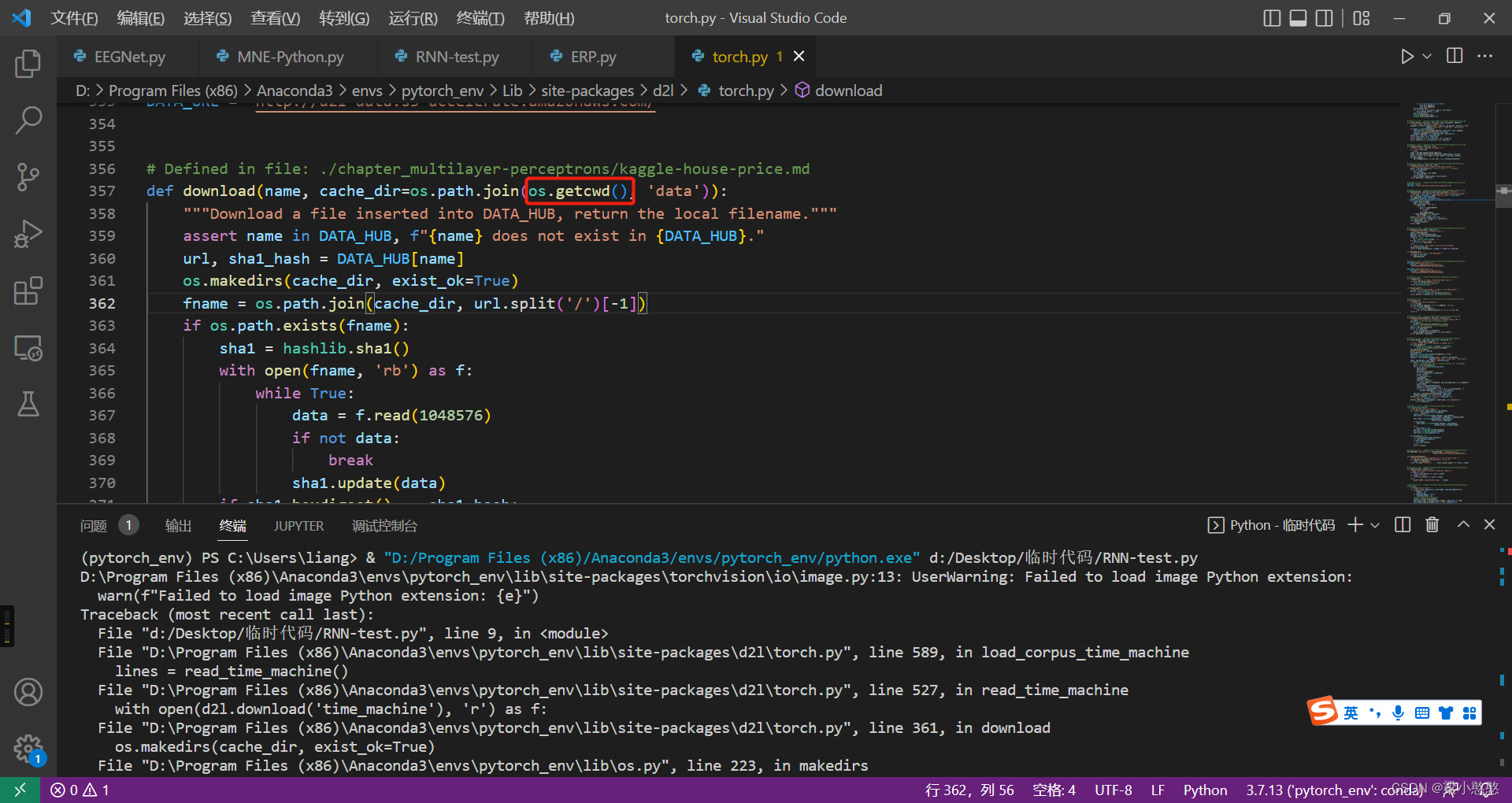Close the torch.py editor tab
The width and height of the screenshot is (1512, 803).
coord(799,56)
